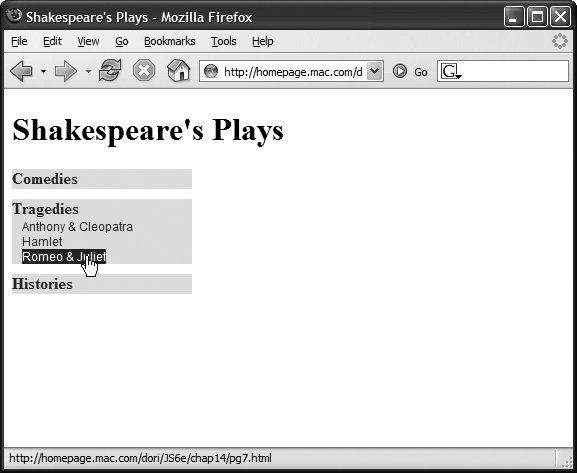Expand the address bar URL dropdown
The image size is (577, 473).
375,71
